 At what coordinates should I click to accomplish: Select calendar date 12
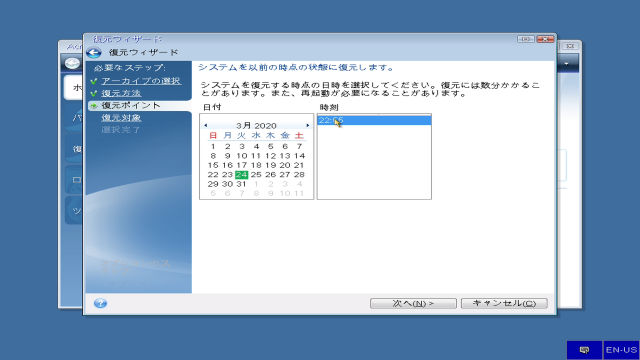[x=270, y=156]
